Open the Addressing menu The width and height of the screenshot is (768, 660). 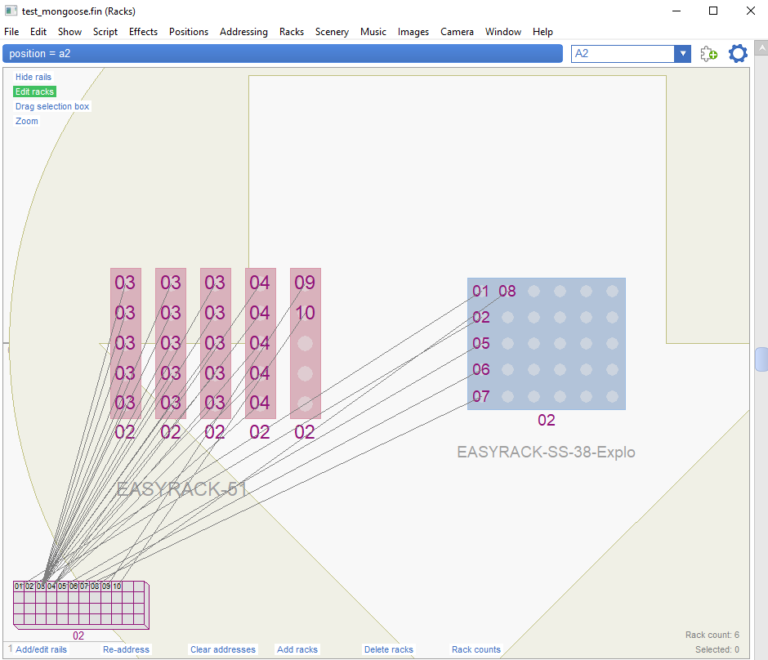click(244, 32)
